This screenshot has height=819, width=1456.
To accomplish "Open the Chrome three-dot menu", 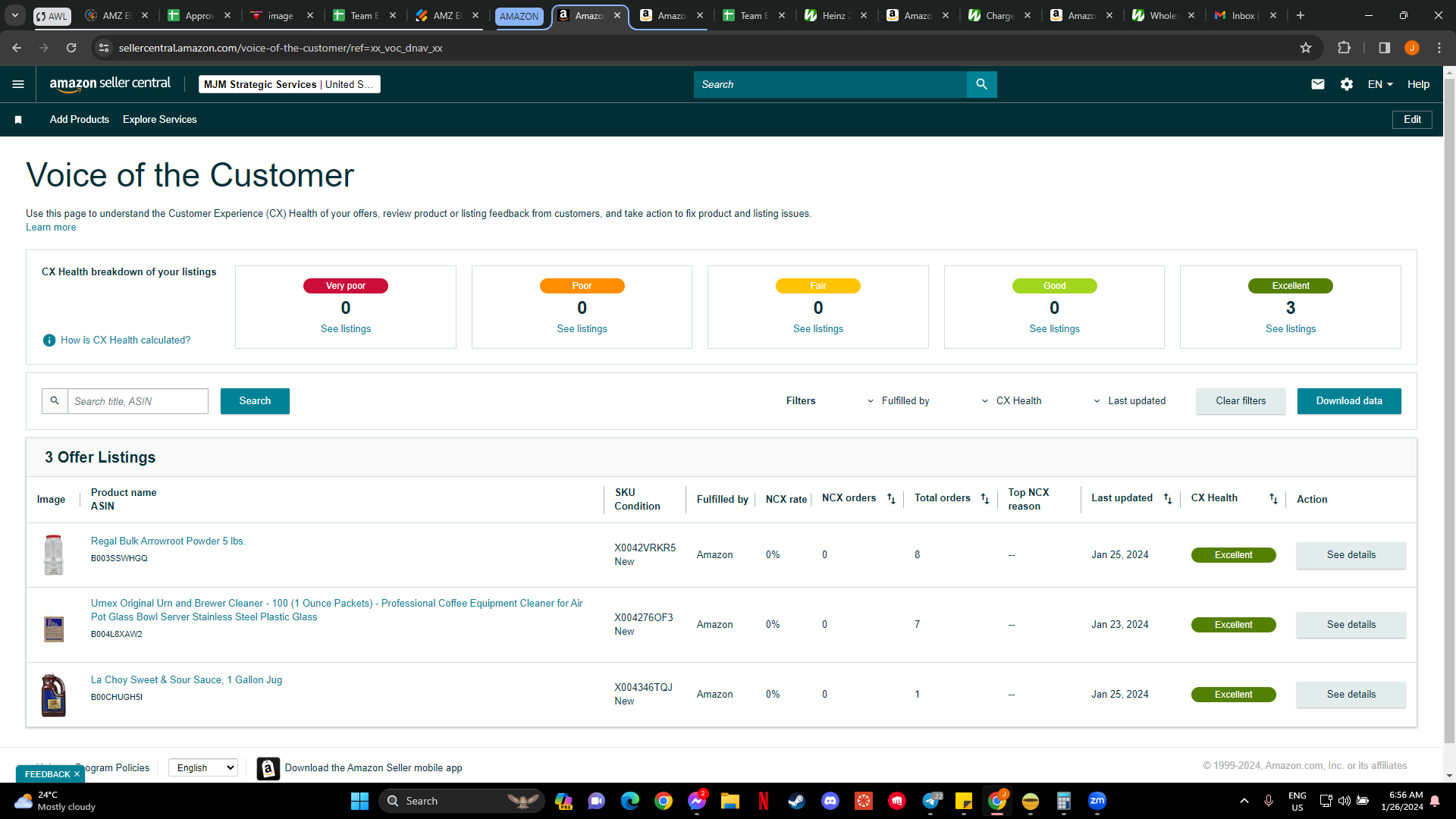I will pyautogui.click(x=1439, y=48).
